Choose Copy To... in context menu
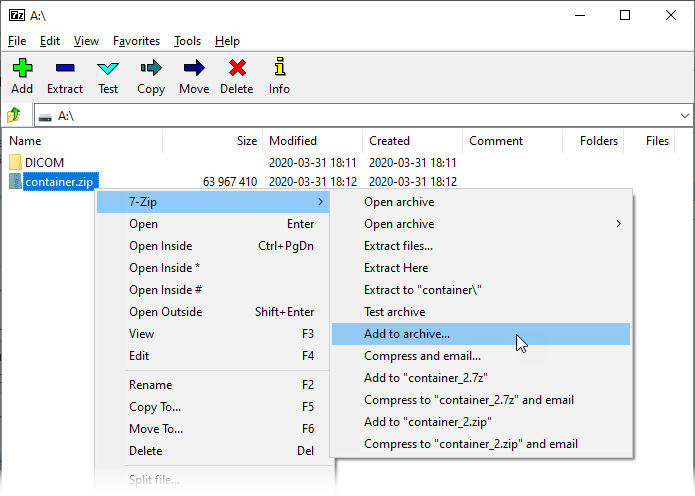Image resolution: width=695 pixels, height=496 pixels. tap(213, 407)
